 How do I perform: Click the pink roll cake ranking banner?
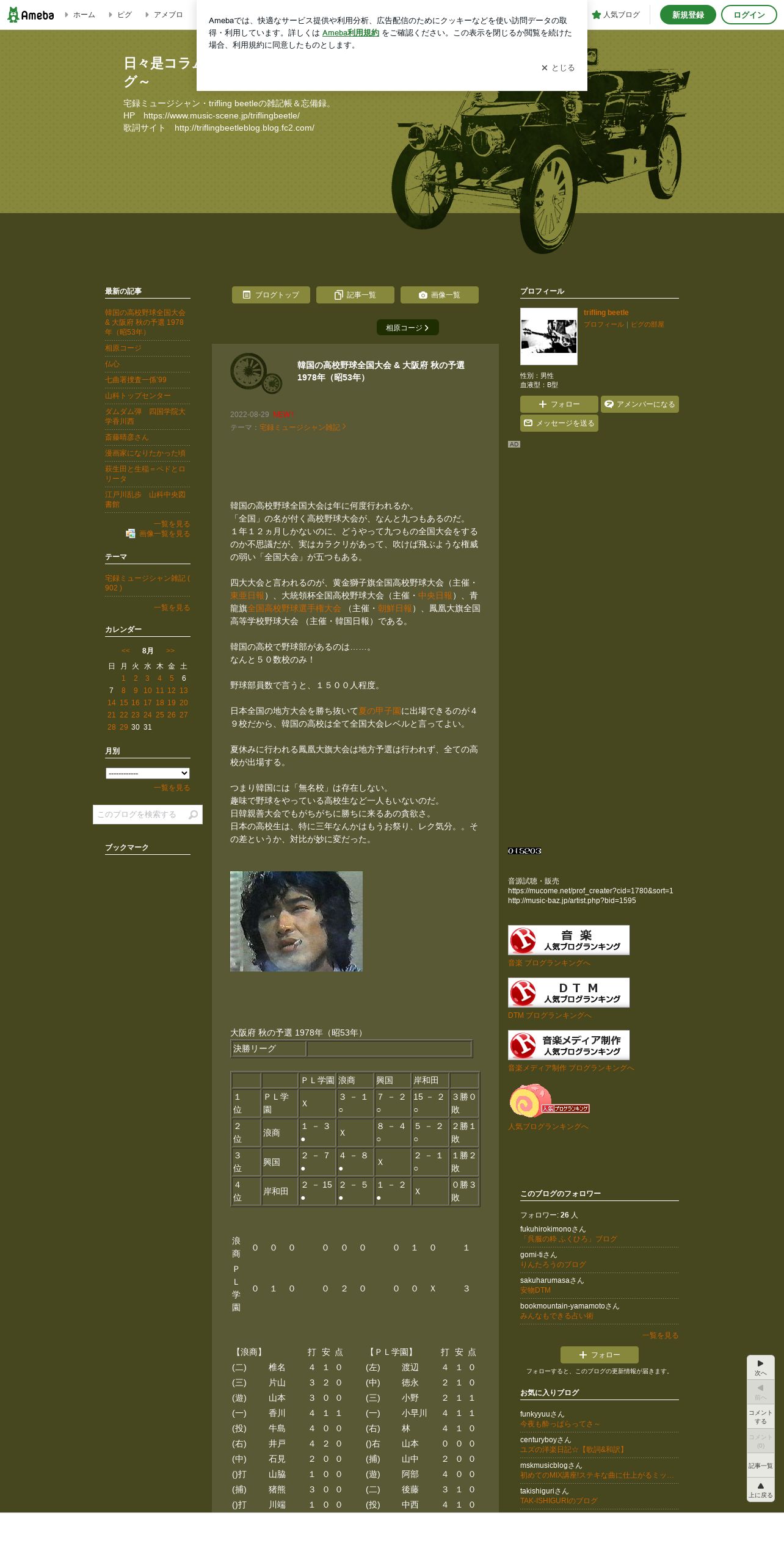pyautogui.click(x=549, y=1101)
